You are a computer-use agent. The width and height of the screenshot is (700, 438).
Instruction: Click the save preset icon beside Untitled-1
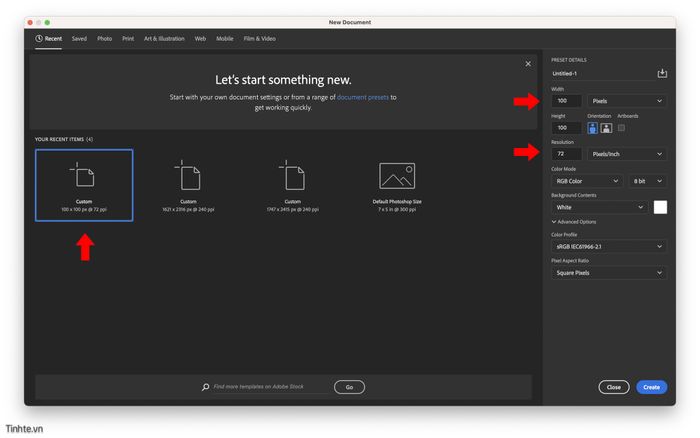click(662, 73)
